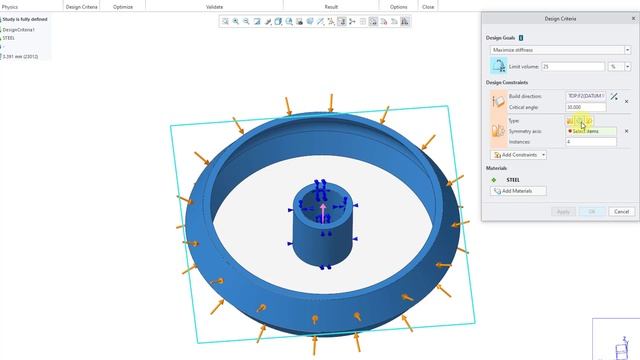Click the green plus next to STEEL
640x360 pixels.
click(x=494, y=180)
